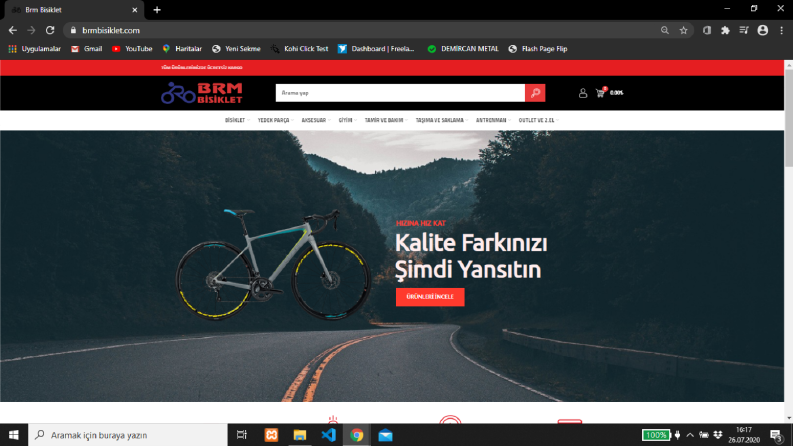The width and height of the screenshot is (793, 446).
Task: Open the media control icon in toolbar
Action: point(743,30)
